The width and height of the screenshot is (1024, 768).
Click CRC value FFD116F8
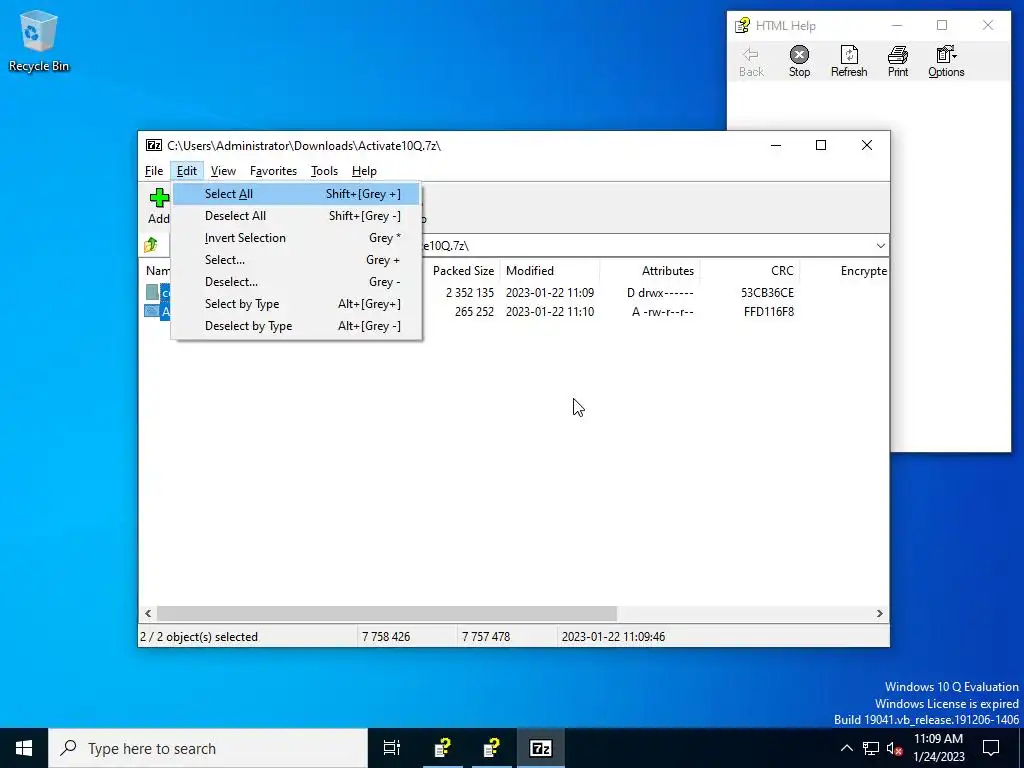769,312
